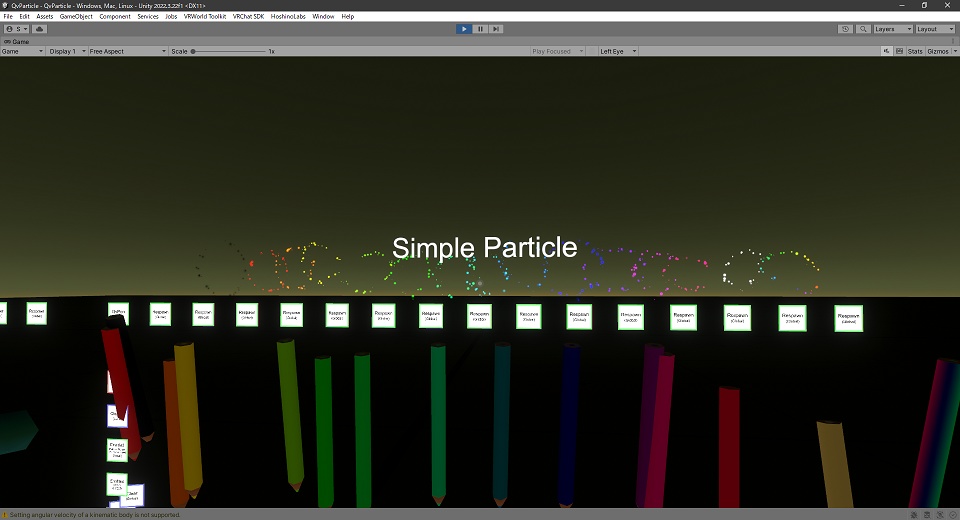Viewport: 960px width, 520px height.
Task: Click the checkmark activity icon in status bar
Action: 953,515
